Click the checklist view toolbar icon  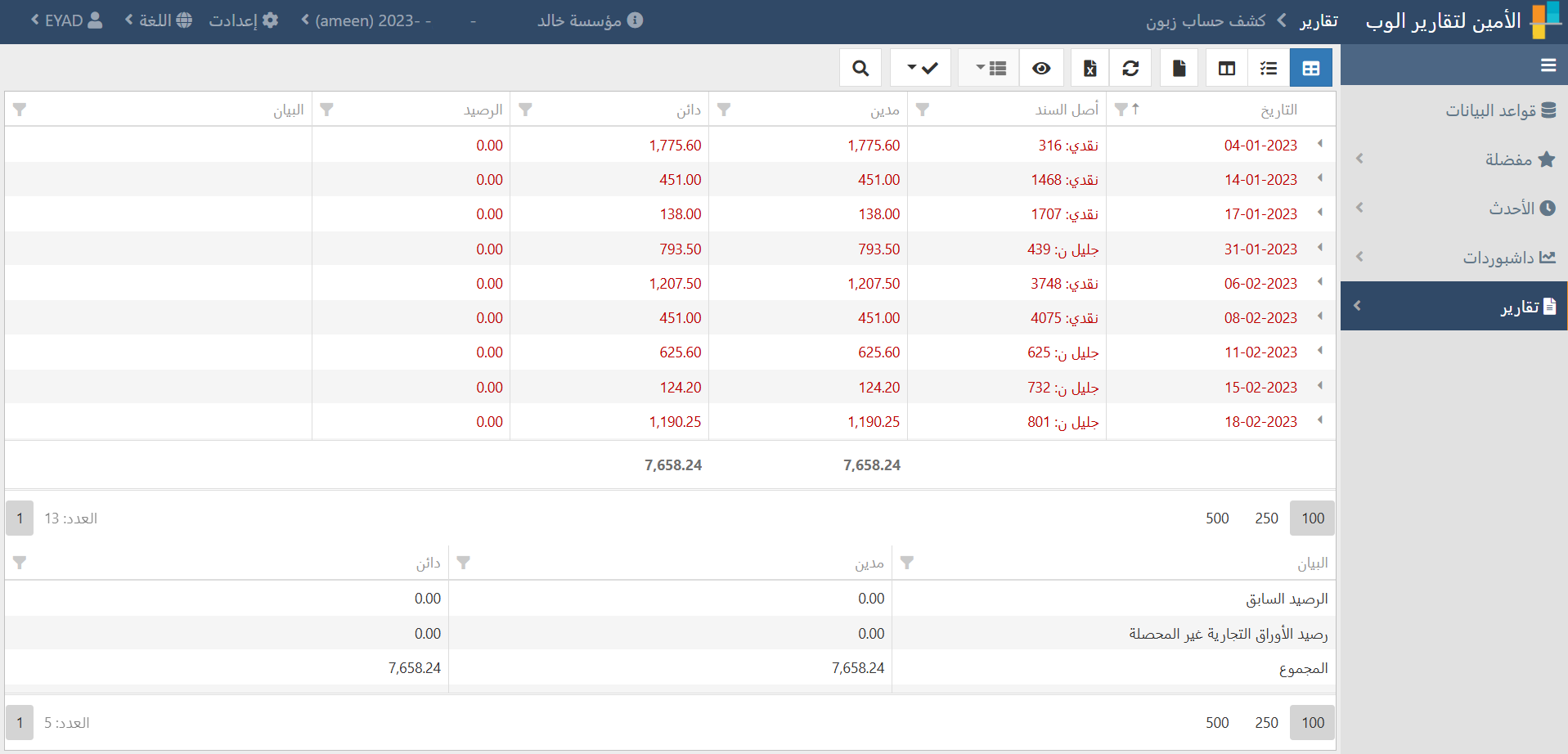(x=1269, y=68)
